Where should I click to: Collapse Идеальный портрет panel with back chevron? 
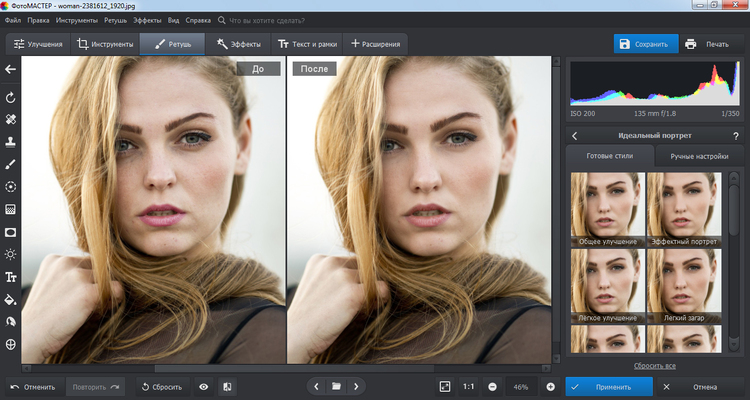point(575,135)
